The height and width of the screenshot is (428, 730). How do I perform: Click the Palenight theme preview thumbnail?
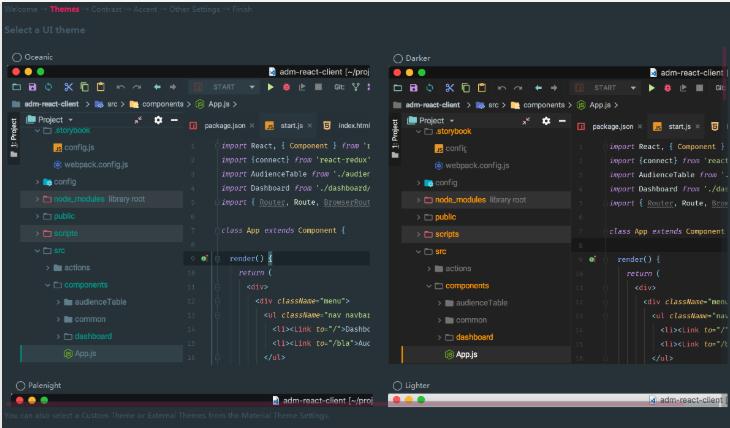coord(192,400)
